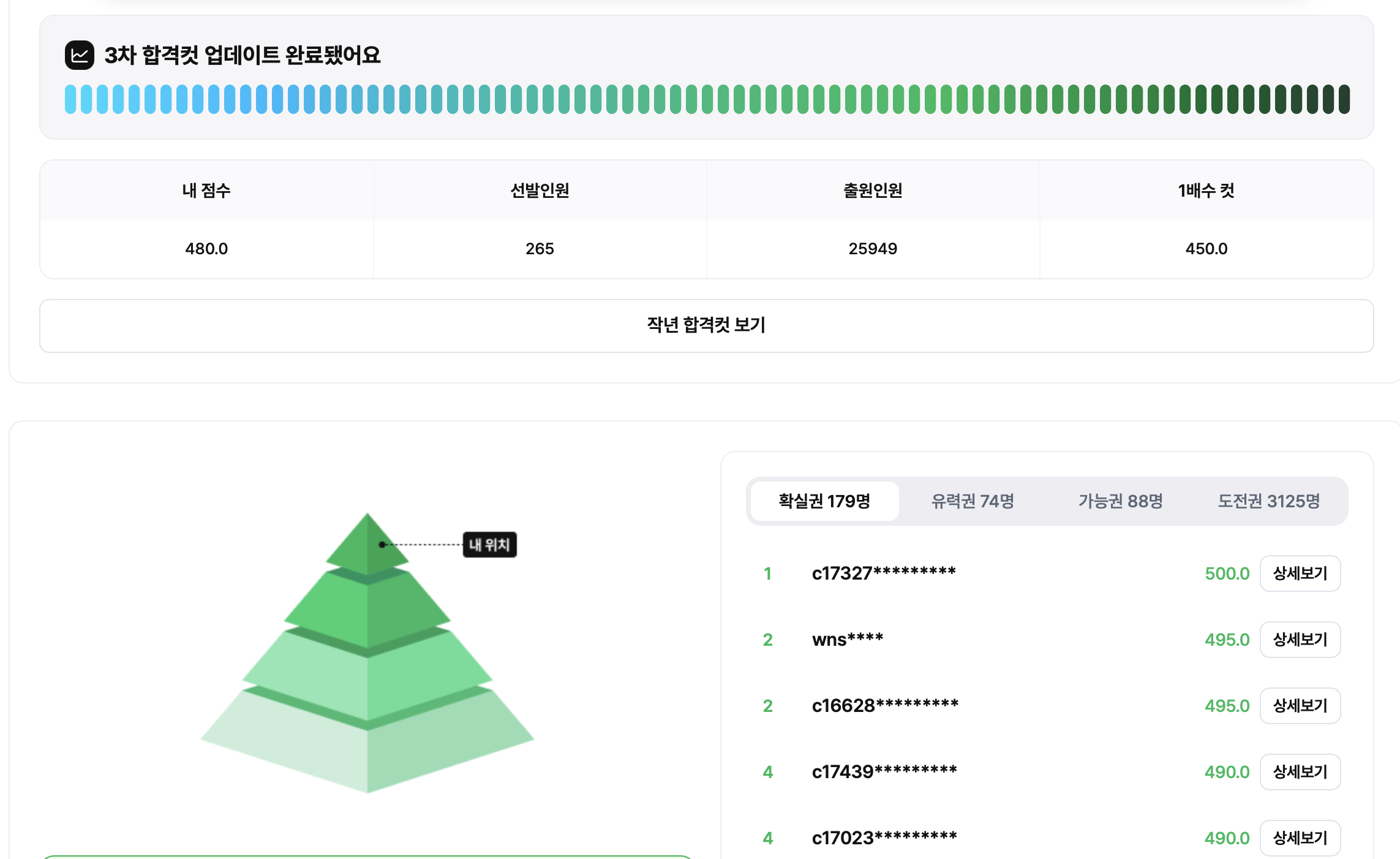This screenshot has width=1400, height=859.
Task: Click the 내 점수 column header
Action: [206, 191]
